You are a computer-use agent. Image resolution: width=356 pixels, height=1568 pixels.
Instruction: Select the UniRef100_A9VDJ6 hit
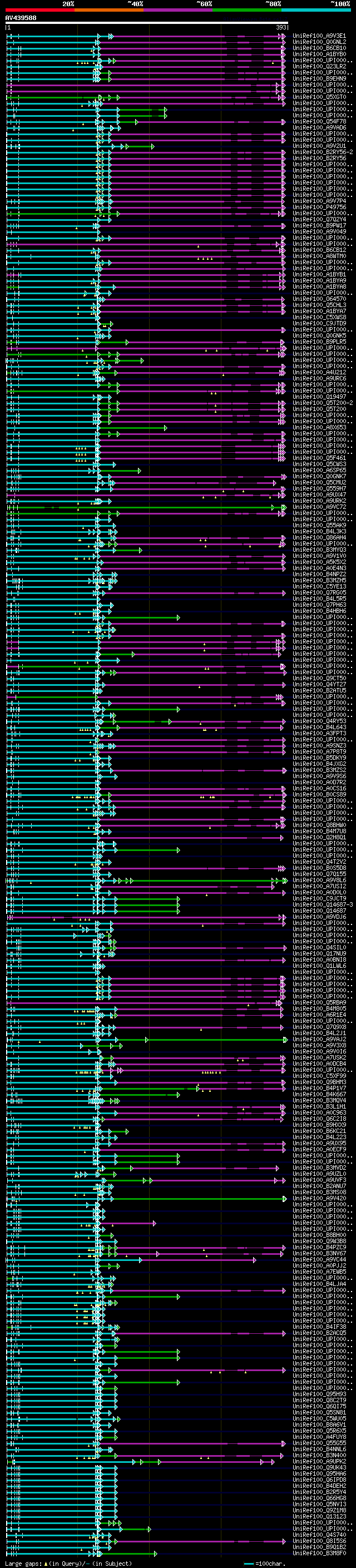[319, 917]
